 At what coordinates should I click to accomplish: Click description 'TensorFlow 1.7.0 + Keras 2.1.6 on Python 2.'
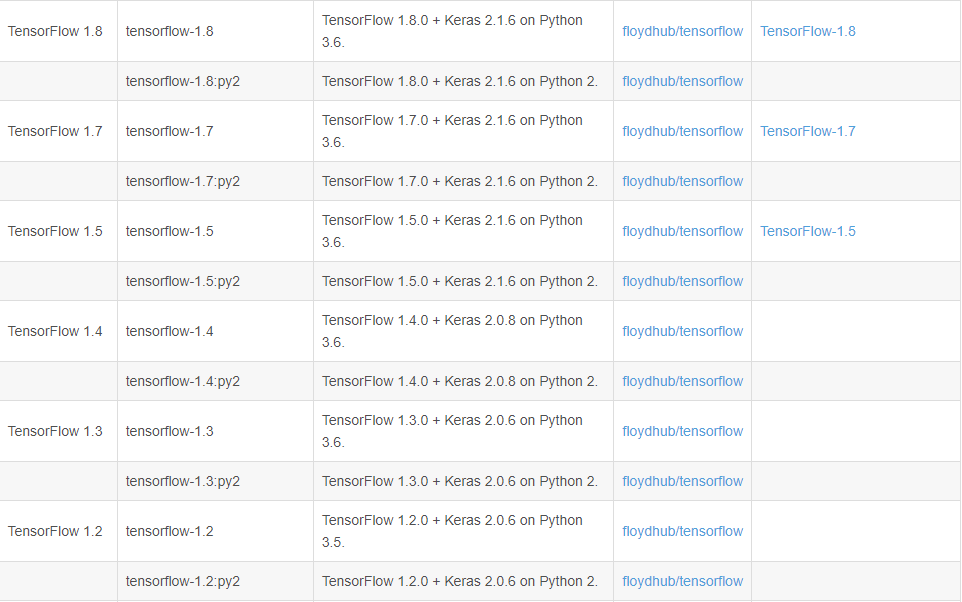coord(460,181)
